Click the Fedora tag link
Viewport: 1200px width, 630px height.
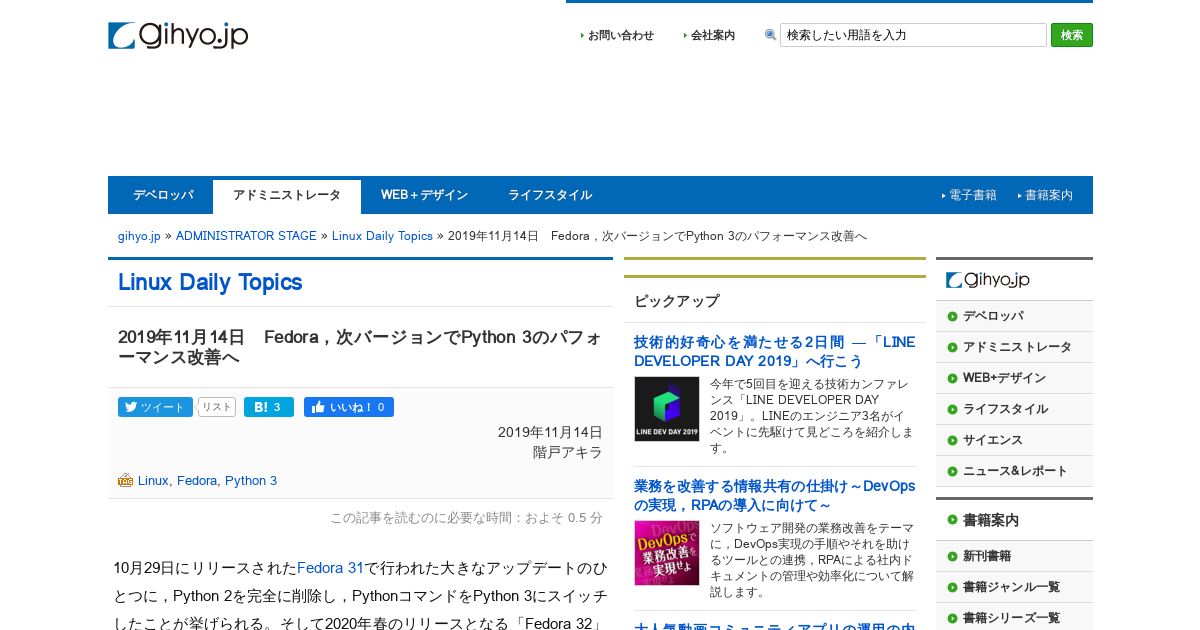tap(197, 481)
